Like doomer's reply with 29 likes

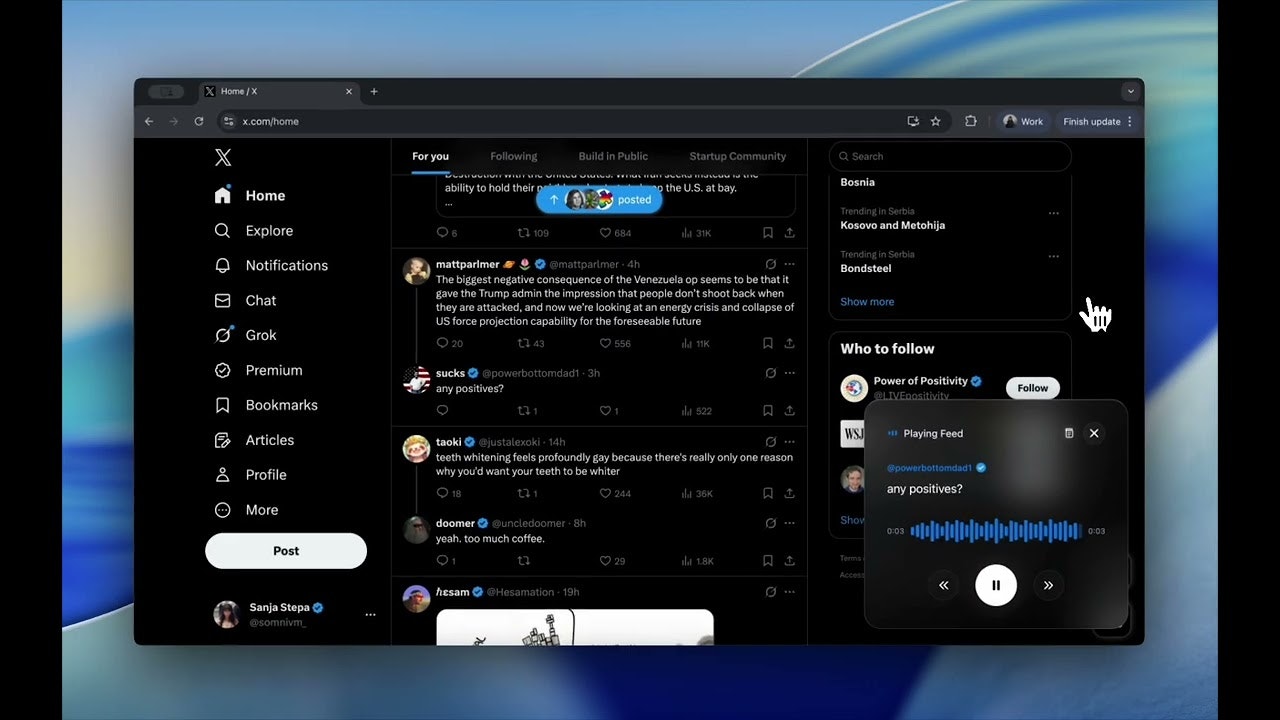coord(611,561)
